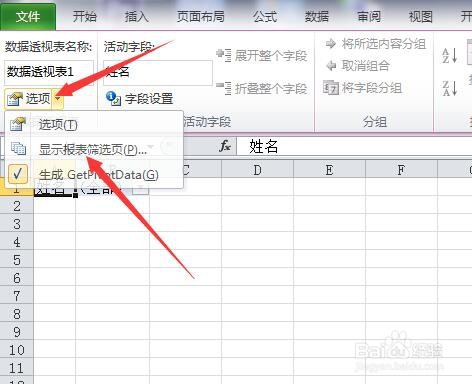Click the 折叠整个字段 icon
The image size is (472, 384).
(223, 88)
